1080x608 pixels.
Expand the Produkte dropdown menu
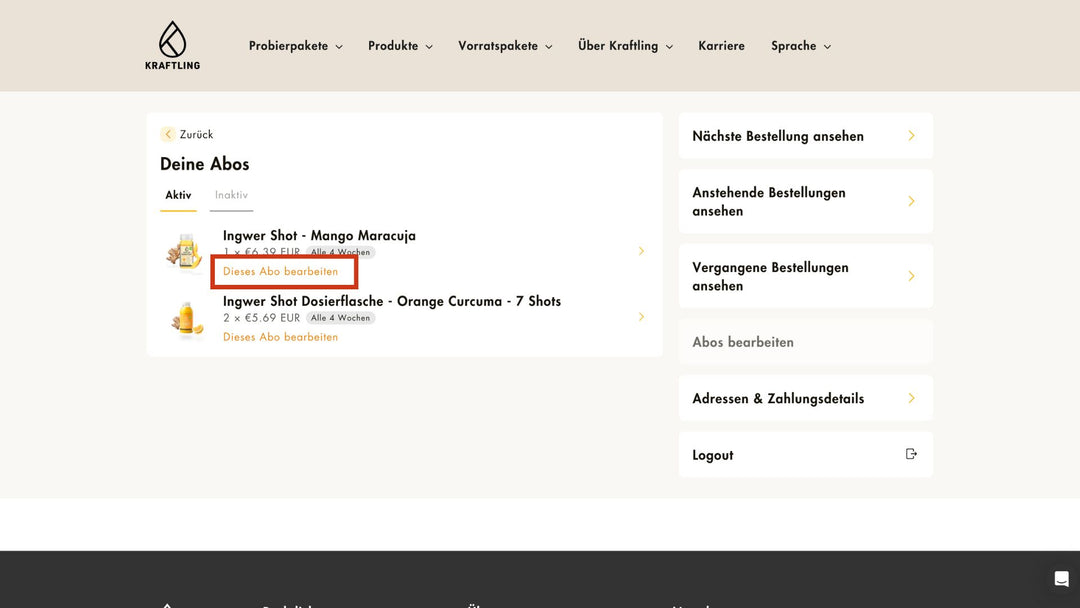click(400, 46)
